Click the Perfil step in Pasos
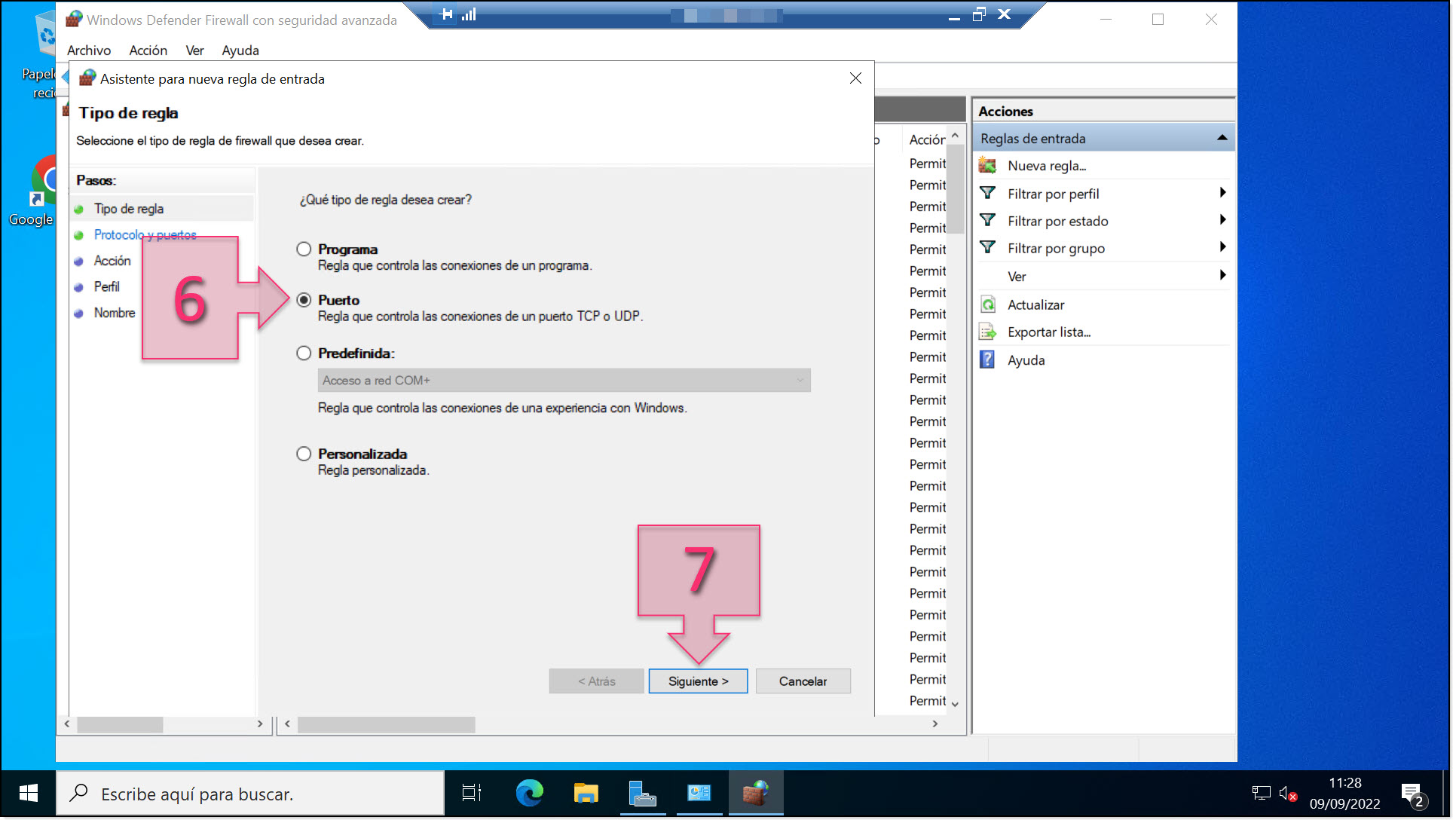Screen dimensions: 1456x823 tap(106, 287)
